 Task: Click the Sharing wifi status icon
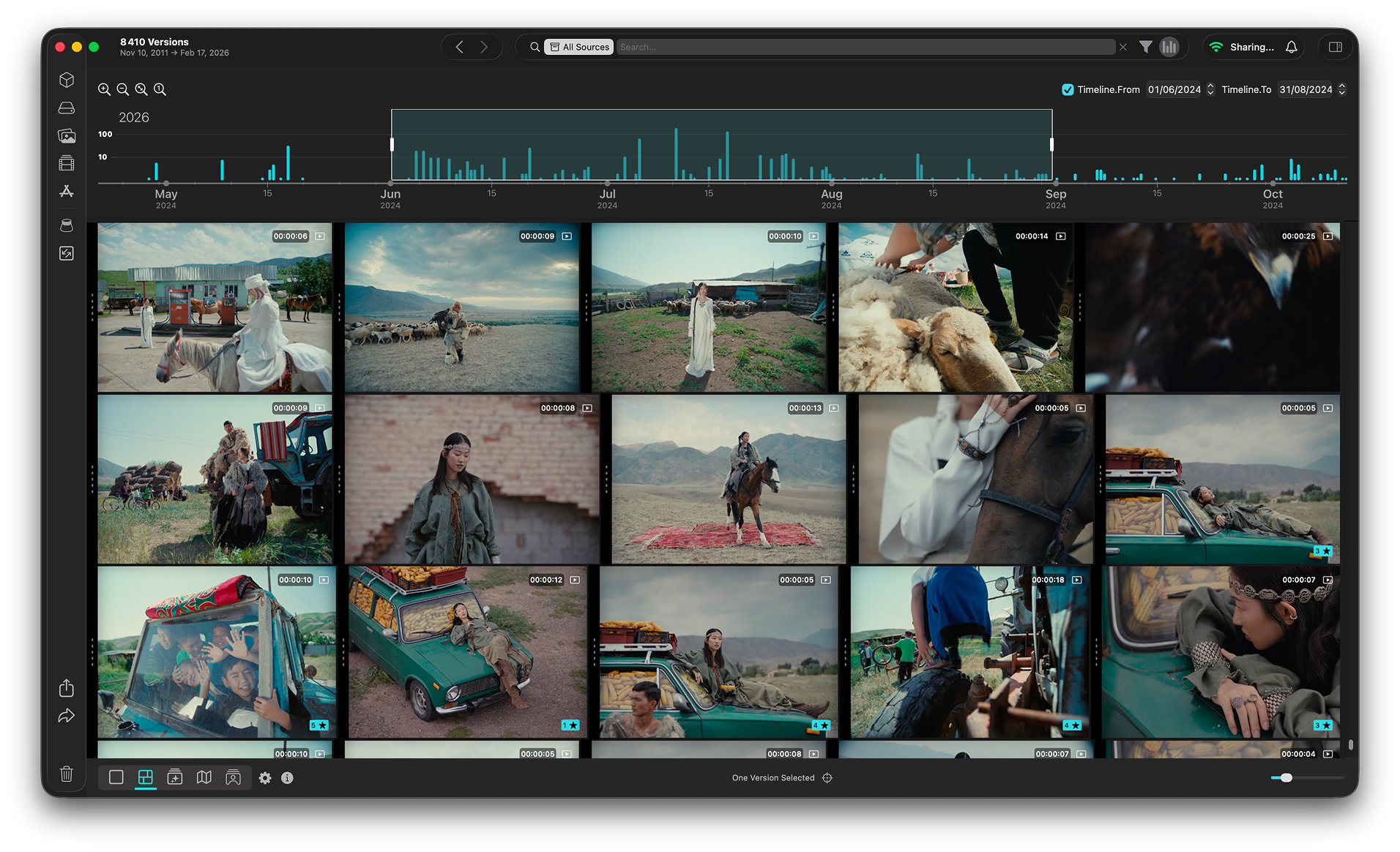1216,47
